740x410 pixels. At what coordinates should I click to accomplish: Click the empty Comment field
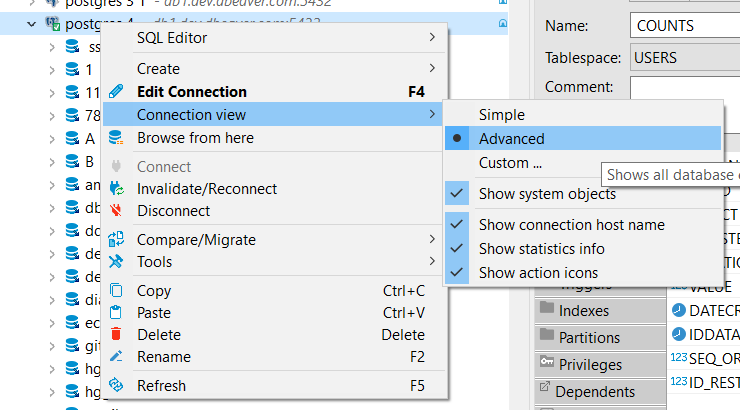click(685, 88)
